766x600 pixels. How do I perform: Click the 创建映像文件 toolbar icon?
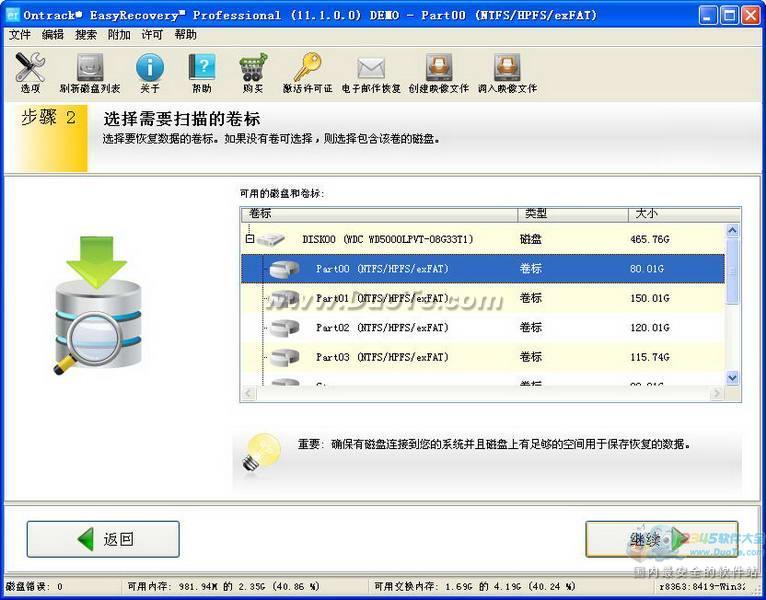(439, 67)
